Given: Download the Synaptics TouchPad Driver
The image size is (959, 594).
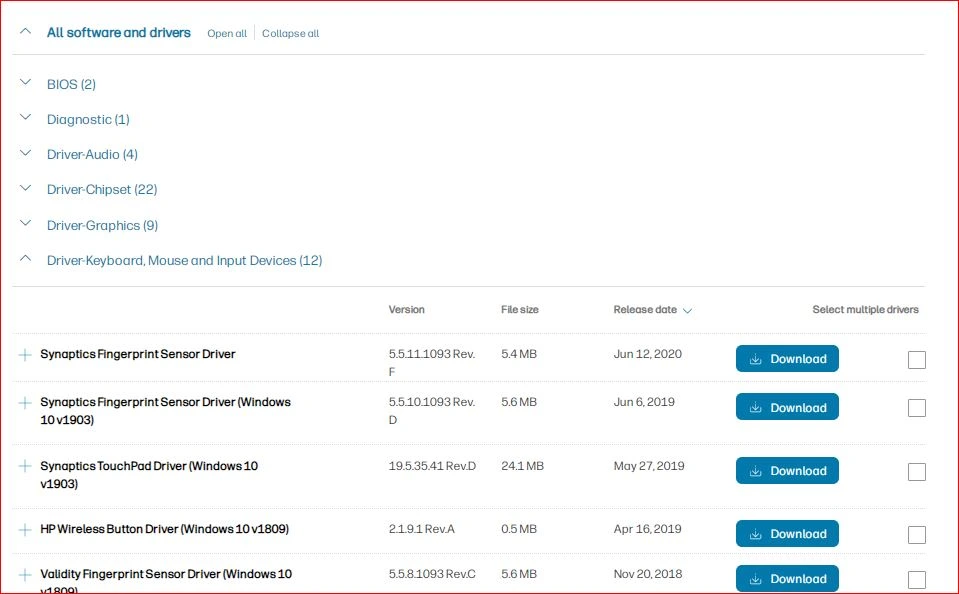Looking at the screenshot, I should (x=787, y=470).
